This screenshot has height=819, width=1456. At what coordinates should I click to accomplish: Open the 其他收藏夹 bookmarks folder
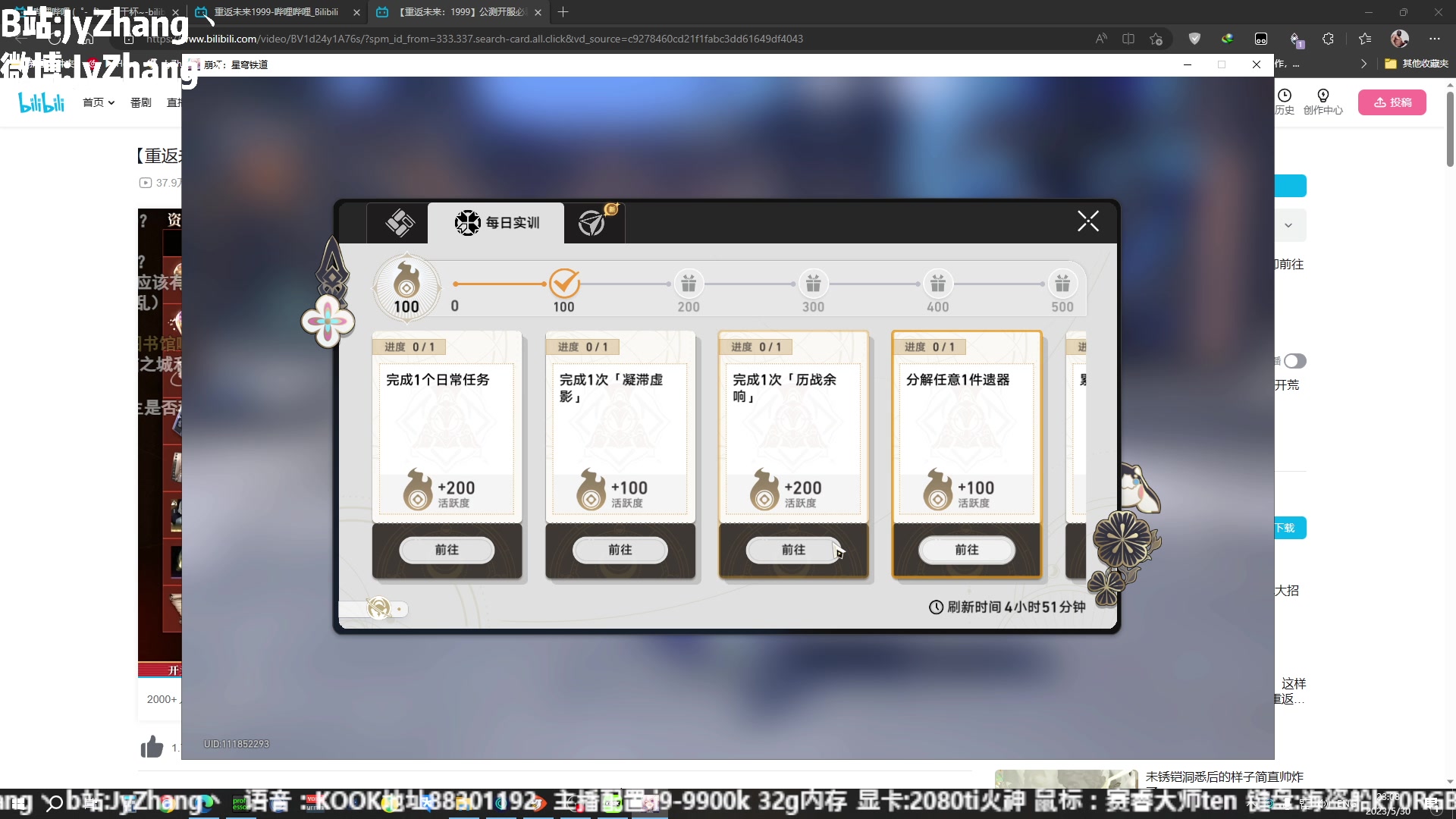coord(1417,64)
